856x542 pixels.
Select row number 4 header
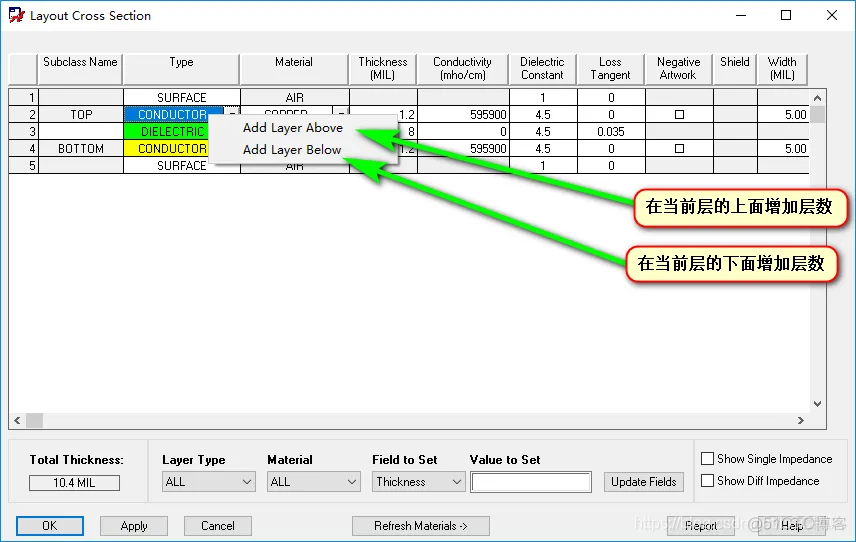[23, 148]
